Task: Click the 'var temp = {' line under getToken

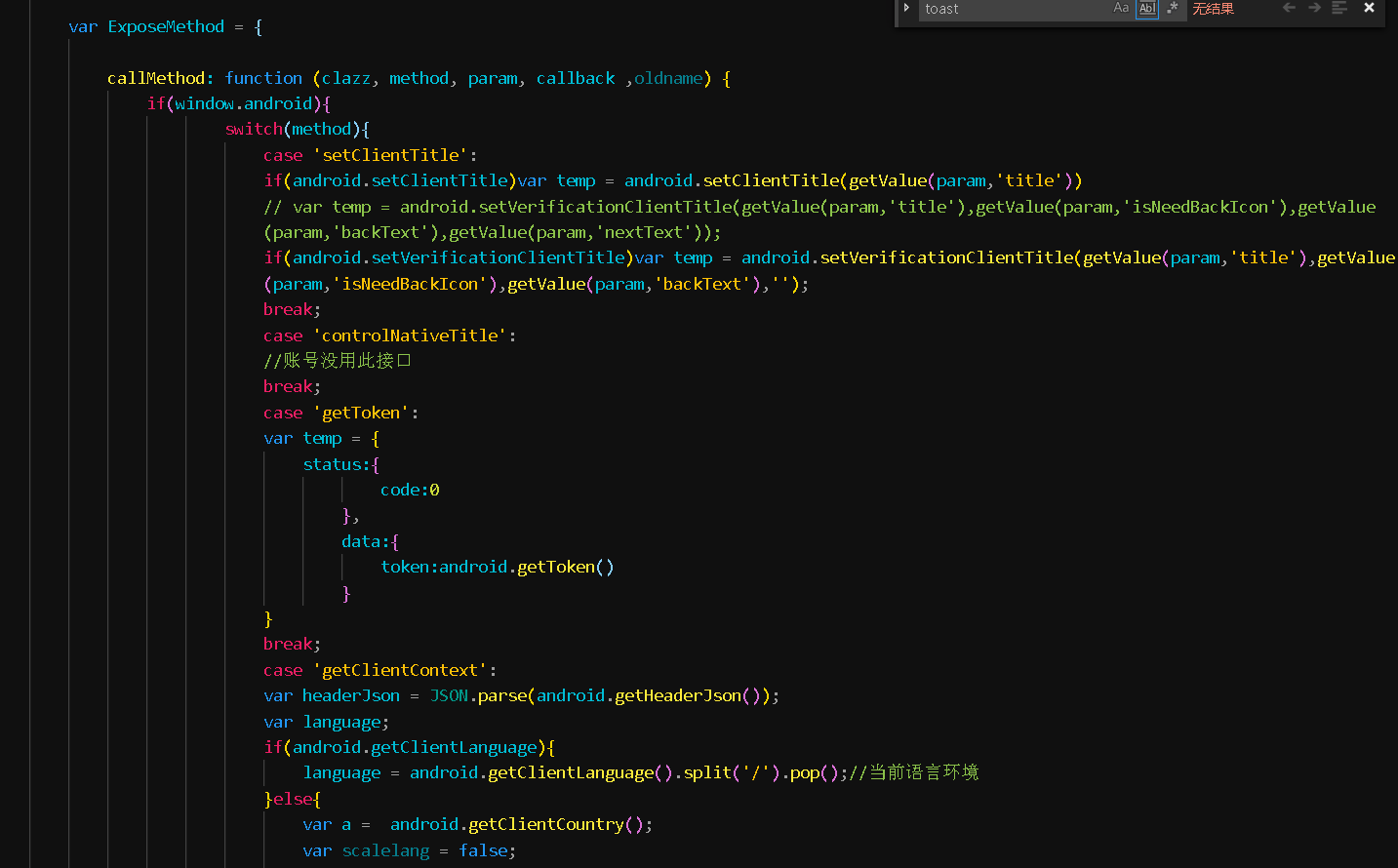Action: pyautogui.click(x=321, y=438)
